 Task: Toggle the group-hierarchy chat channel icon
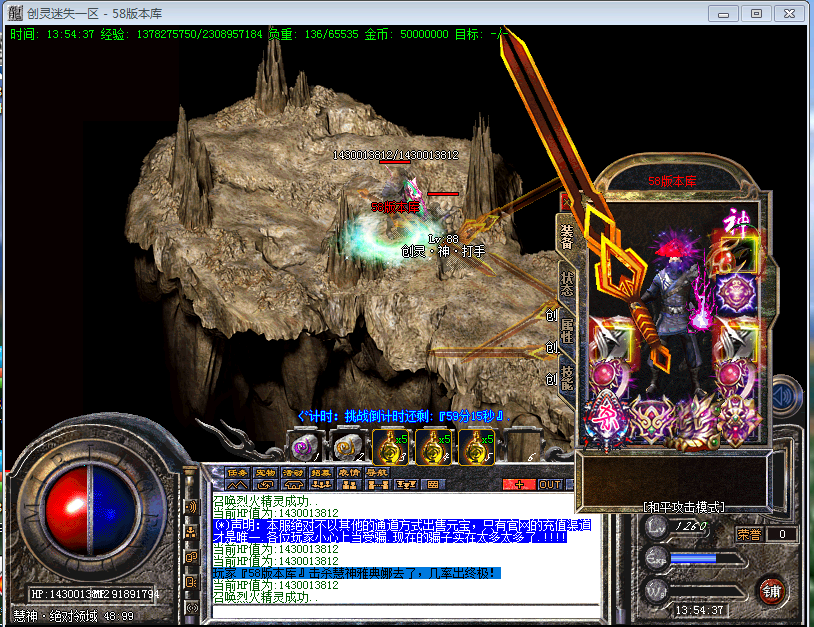(192, 531)
